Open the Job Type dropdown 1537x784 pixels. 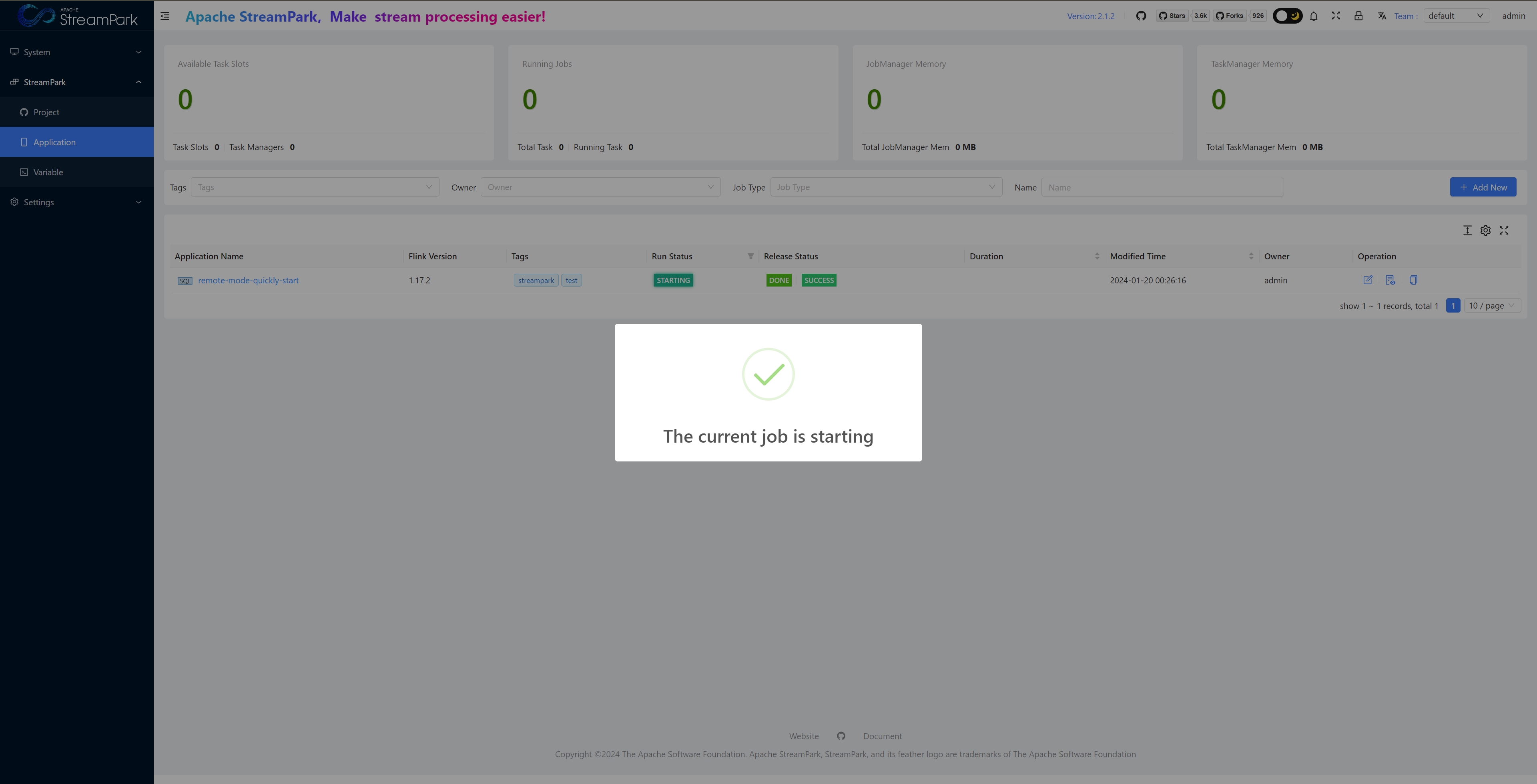[x=885, y=187]
